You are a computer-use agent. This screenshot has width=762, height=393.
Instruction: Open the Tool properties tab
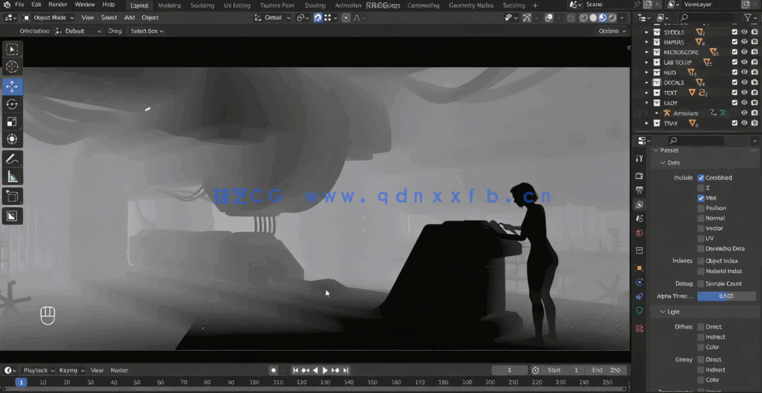click(640, 158)
